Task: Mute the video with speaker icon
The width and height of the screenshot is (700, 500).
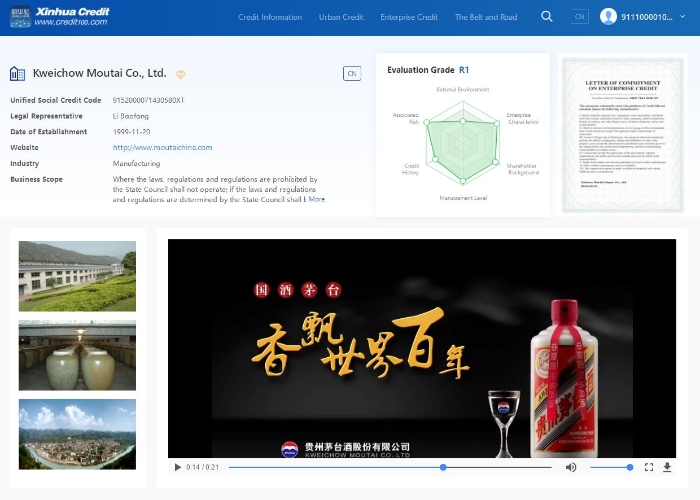Action: click(x=571, y=467)
